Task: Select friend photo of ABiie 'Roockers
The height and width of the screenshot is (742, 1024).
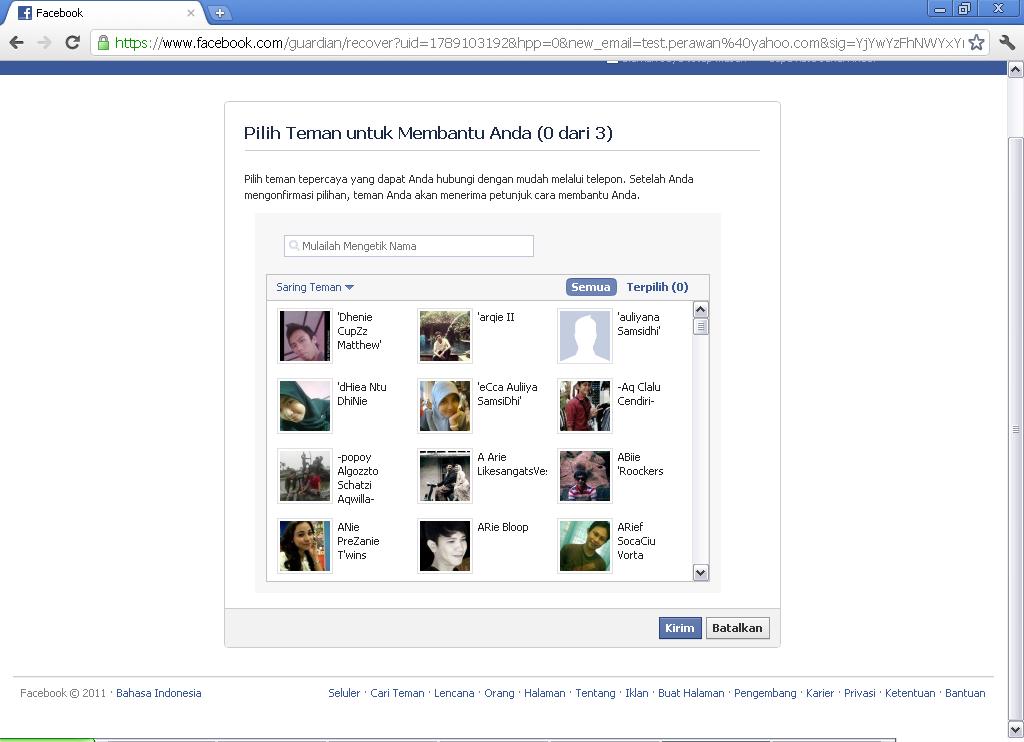Action: click(584, 476)
